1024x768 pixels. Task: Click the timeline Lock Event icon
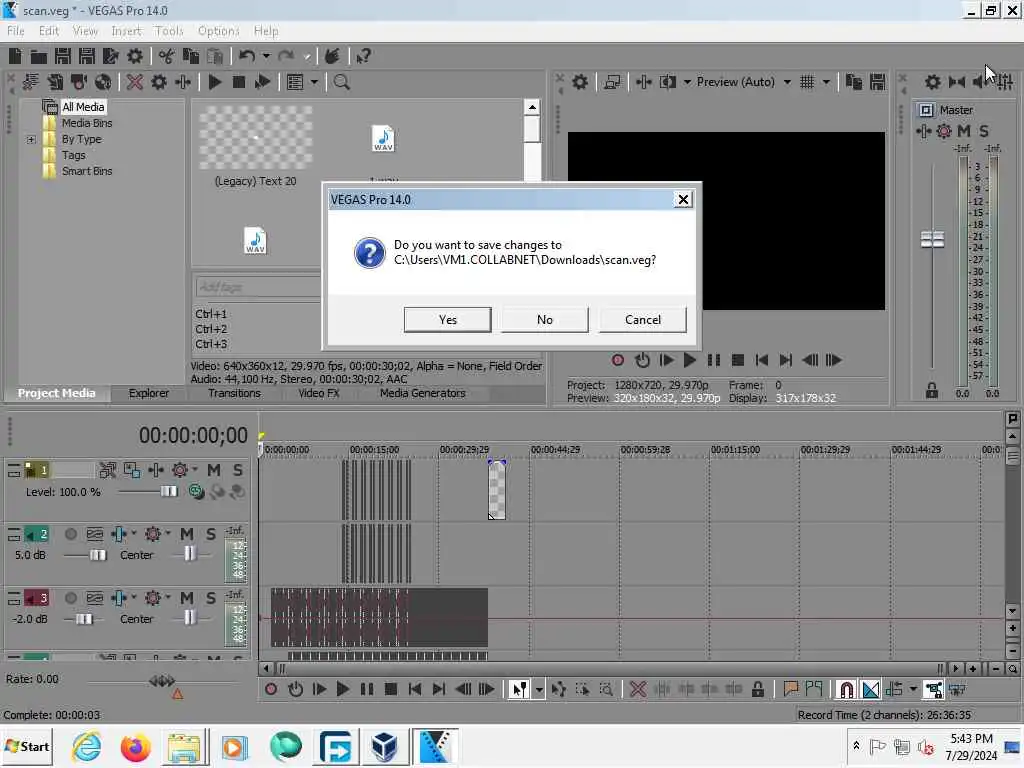[x=758, y=690]
